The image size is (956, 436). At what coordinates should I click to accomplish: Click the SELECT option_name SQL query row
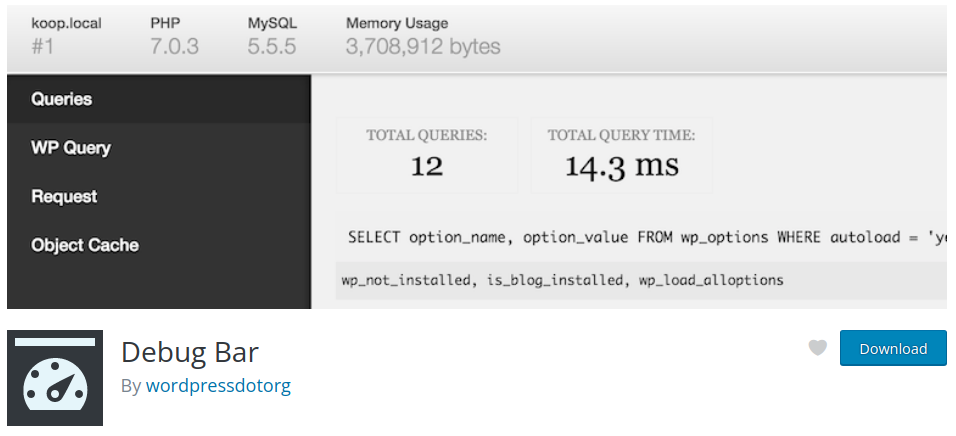pos(641,237)
